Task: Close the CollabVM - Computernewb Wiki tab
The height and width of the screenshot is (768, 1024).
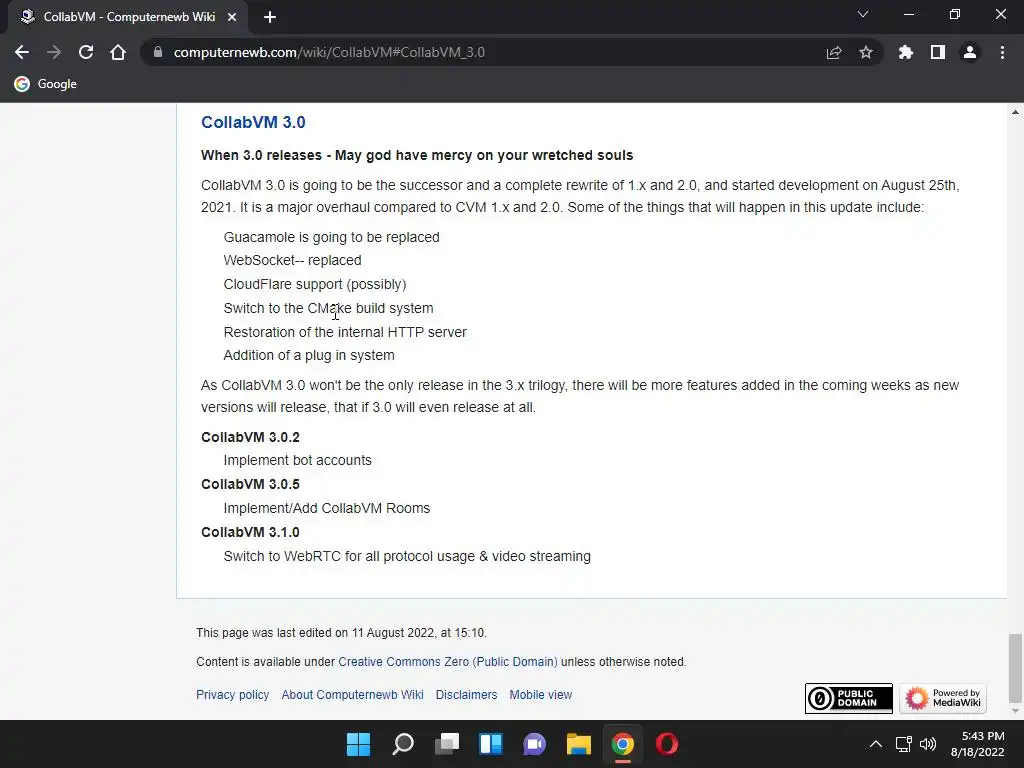Action: 232,17
